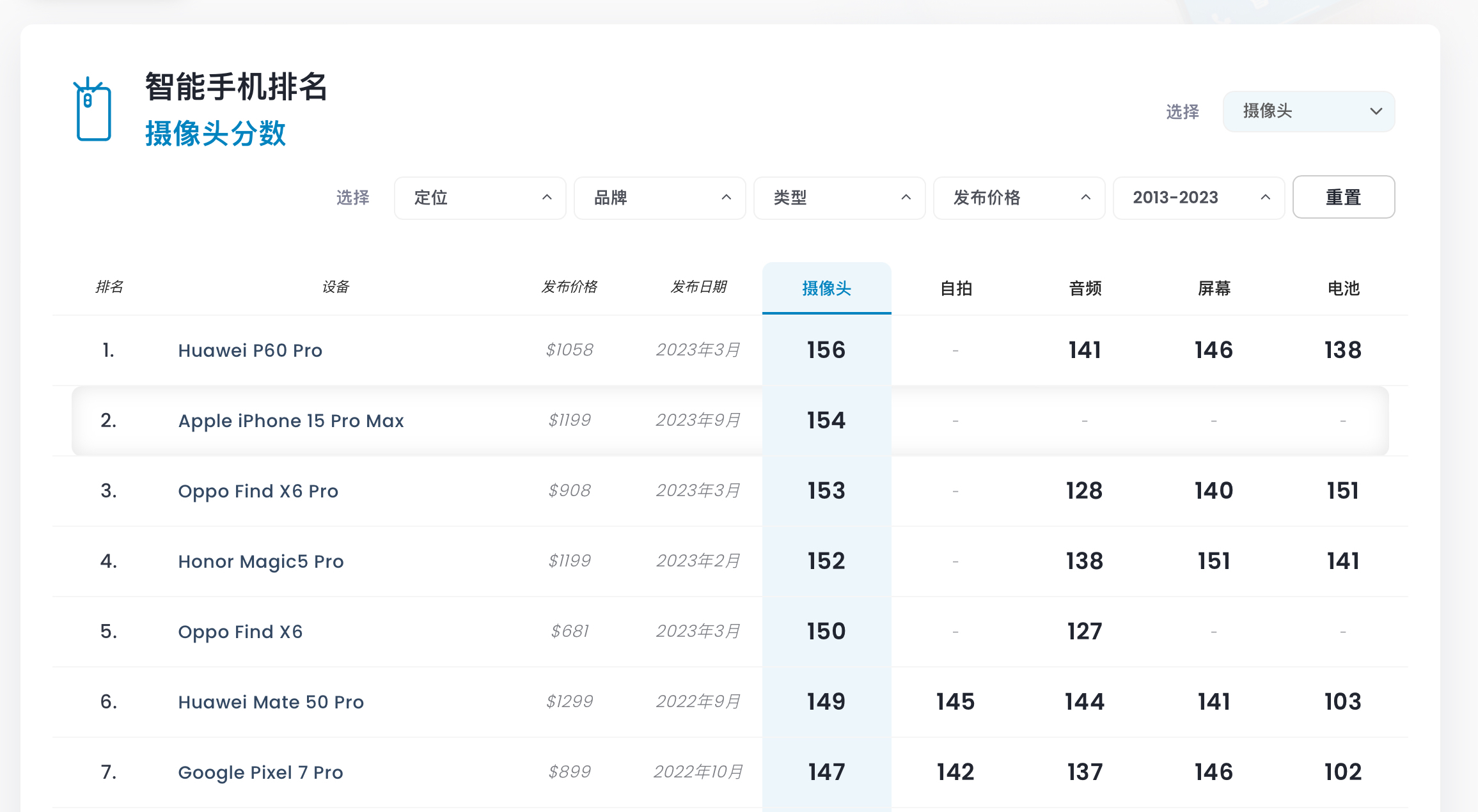Open the 发布价格 price filter

(1019, 198)
